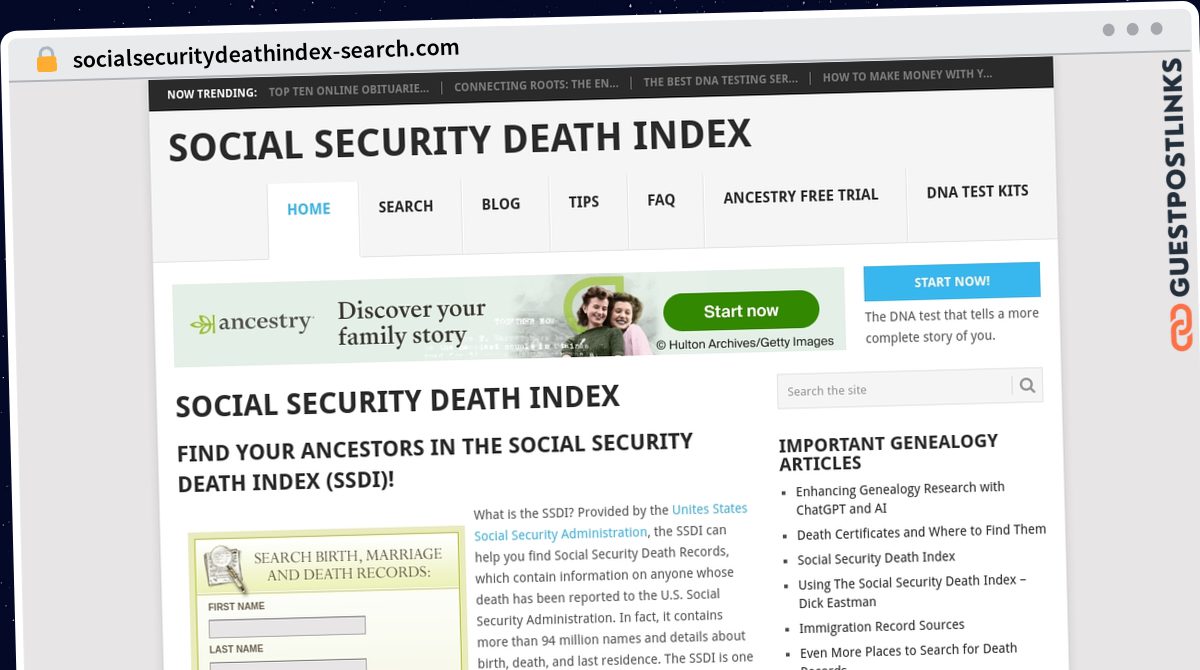Image resolution: width=1200 pixels, height=670 pixels.
Task: Open trending link Connecting Roots
Action: 536,86
